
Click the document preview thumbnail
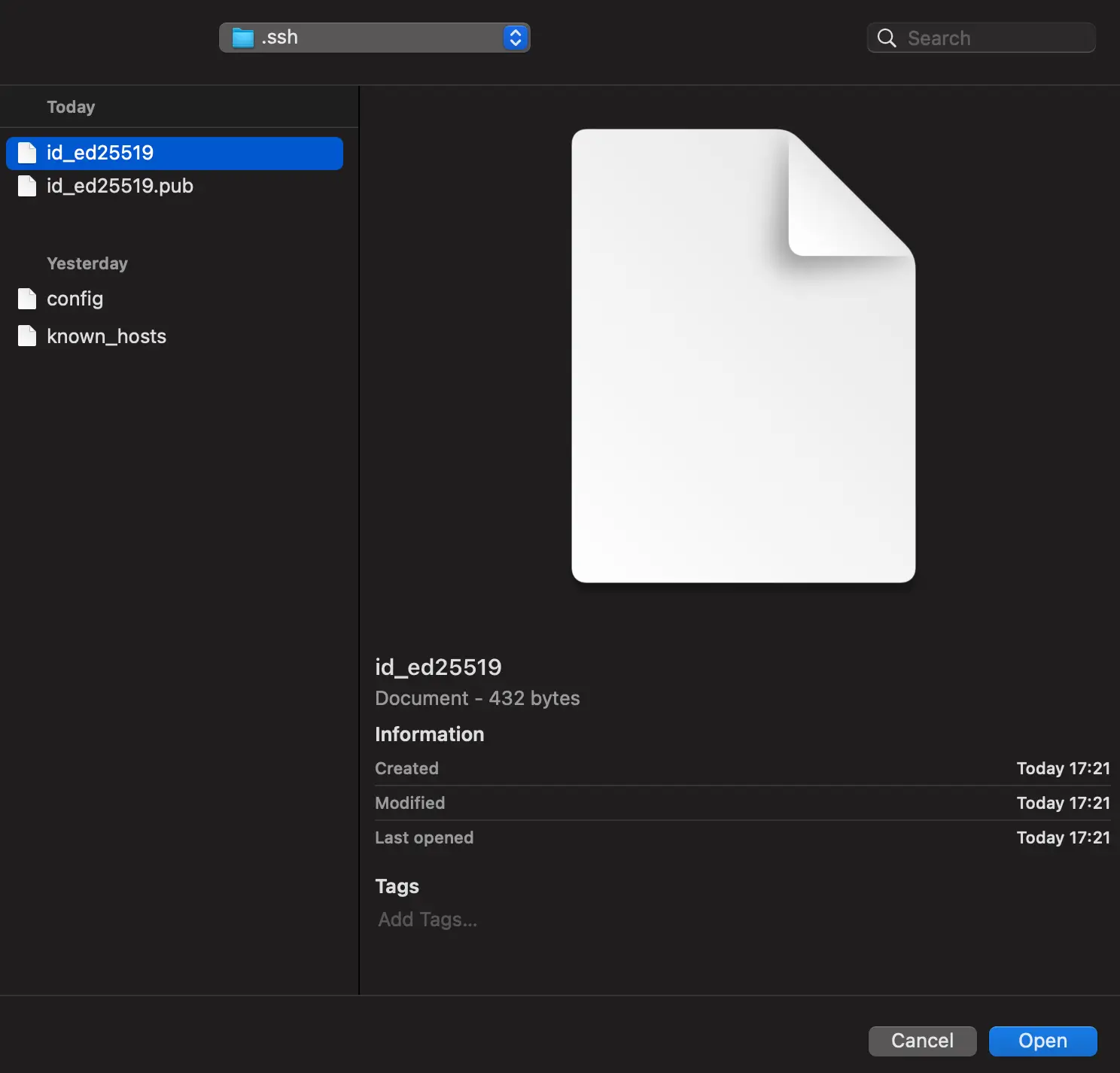pyautogui.click(x=743, y=355)
